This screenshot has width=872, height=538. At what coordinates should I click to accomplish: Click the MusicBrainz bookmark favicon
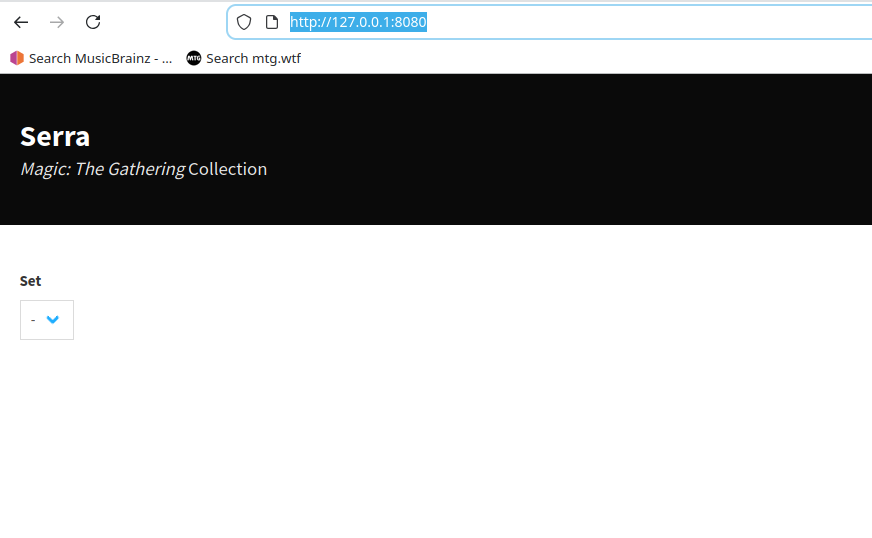(x=17, y=58)
